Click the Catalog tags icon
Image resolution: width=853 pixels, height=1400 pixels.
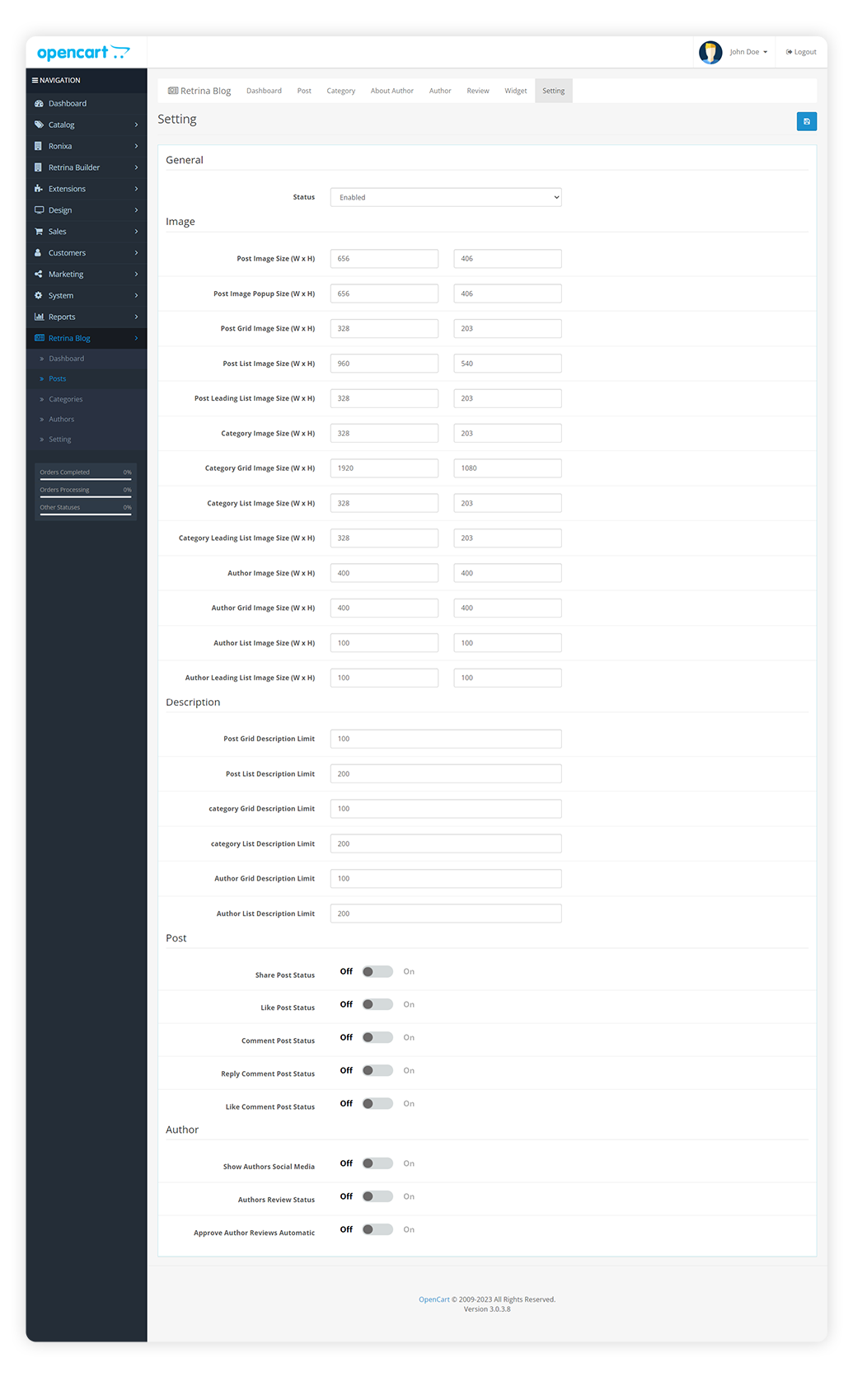click(x=39, y=125)
